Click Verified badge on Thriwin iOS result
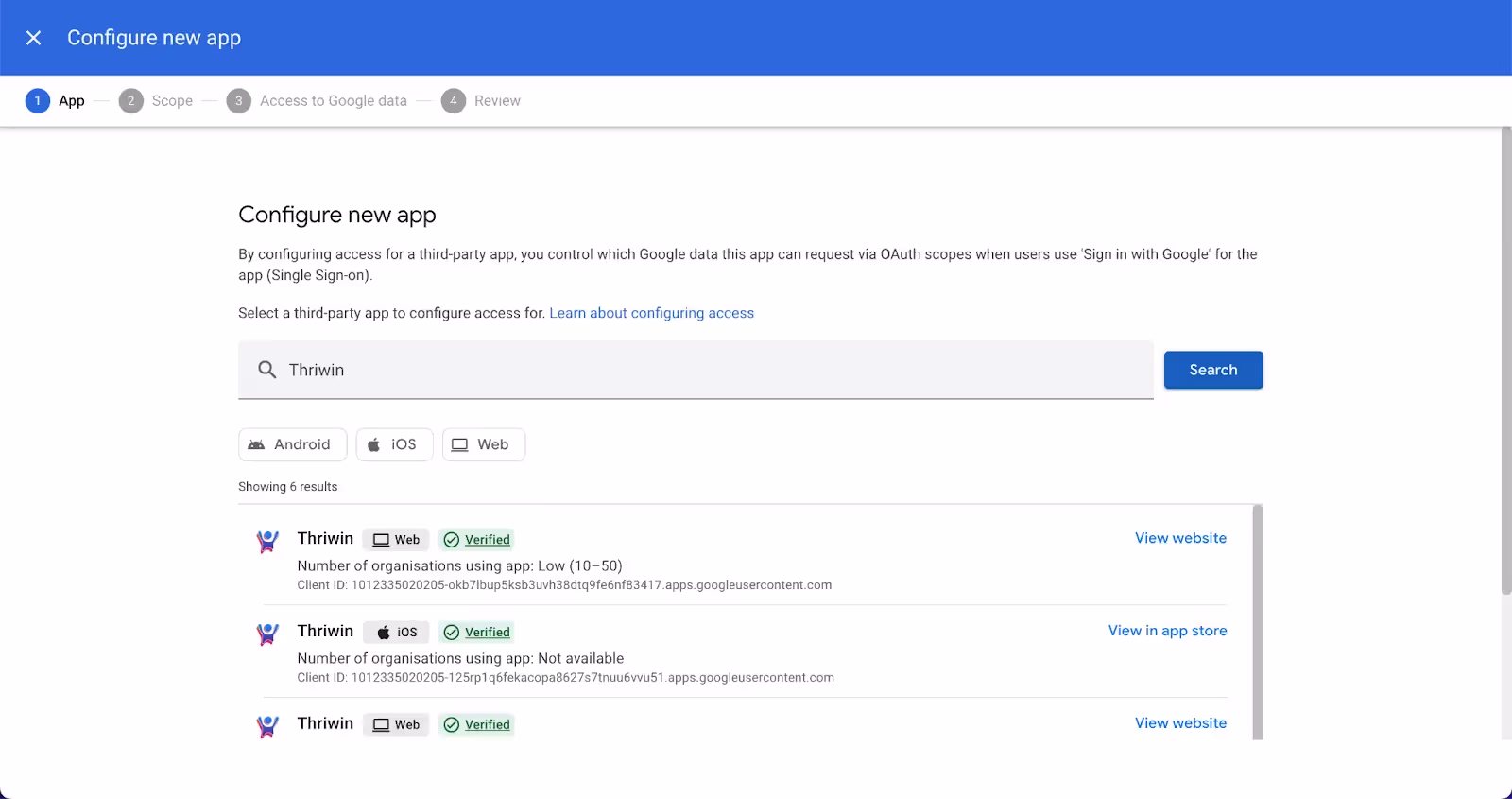 (x=476, y=633)
